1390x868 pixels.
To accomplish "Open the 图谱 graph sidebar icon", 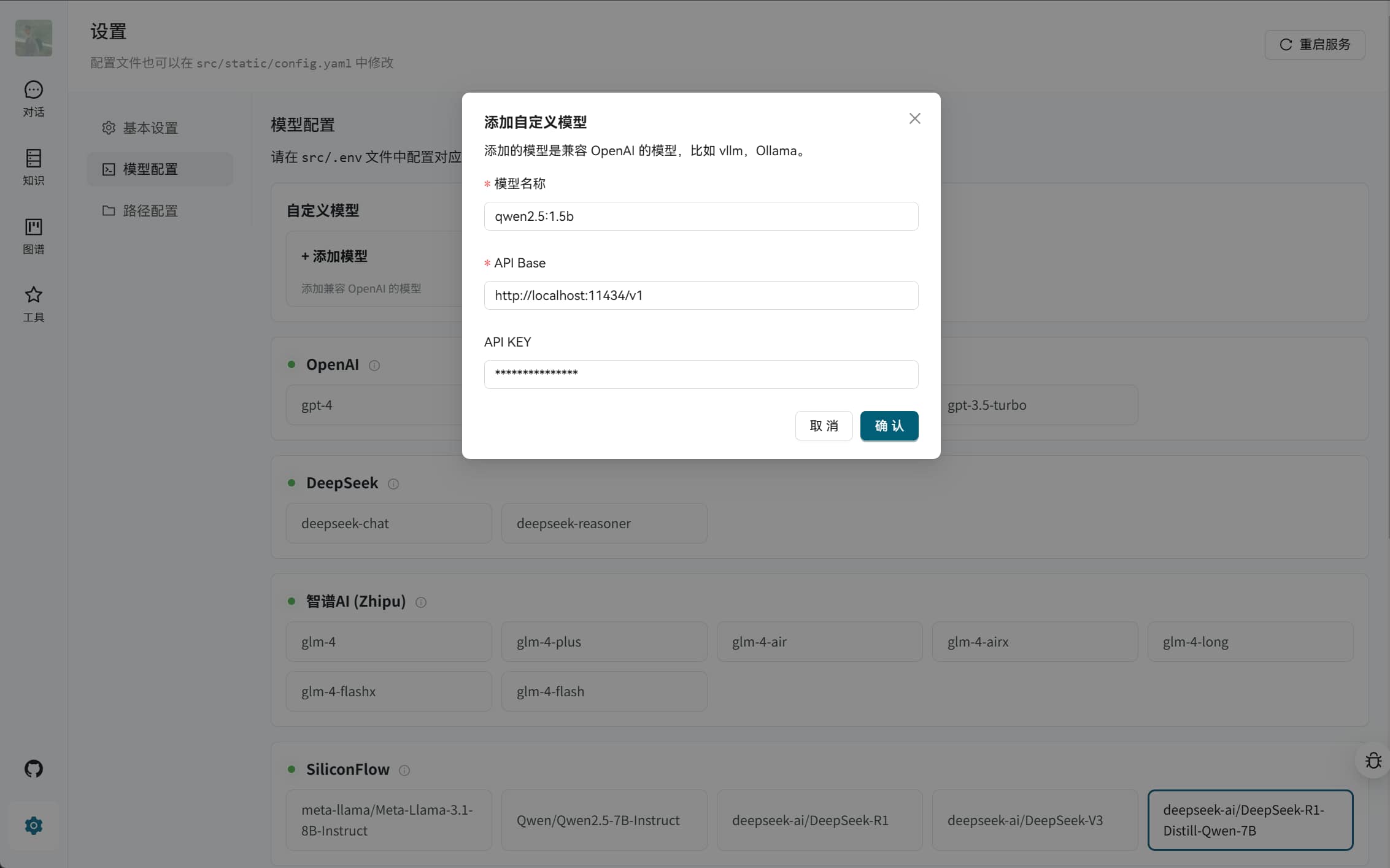I will (33, 235).
